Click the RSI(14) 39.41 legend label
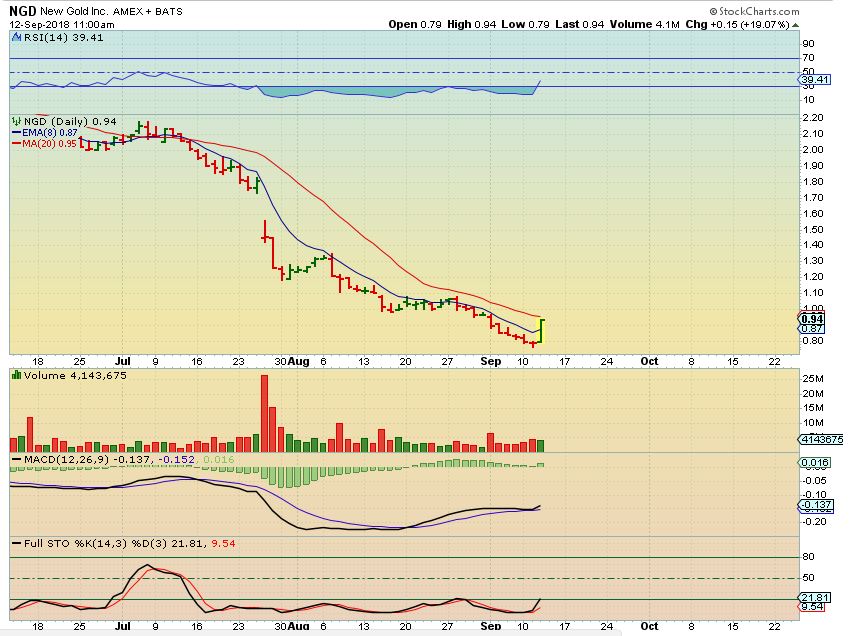Screen dimensions: 859x636 [x=64, y=37]
